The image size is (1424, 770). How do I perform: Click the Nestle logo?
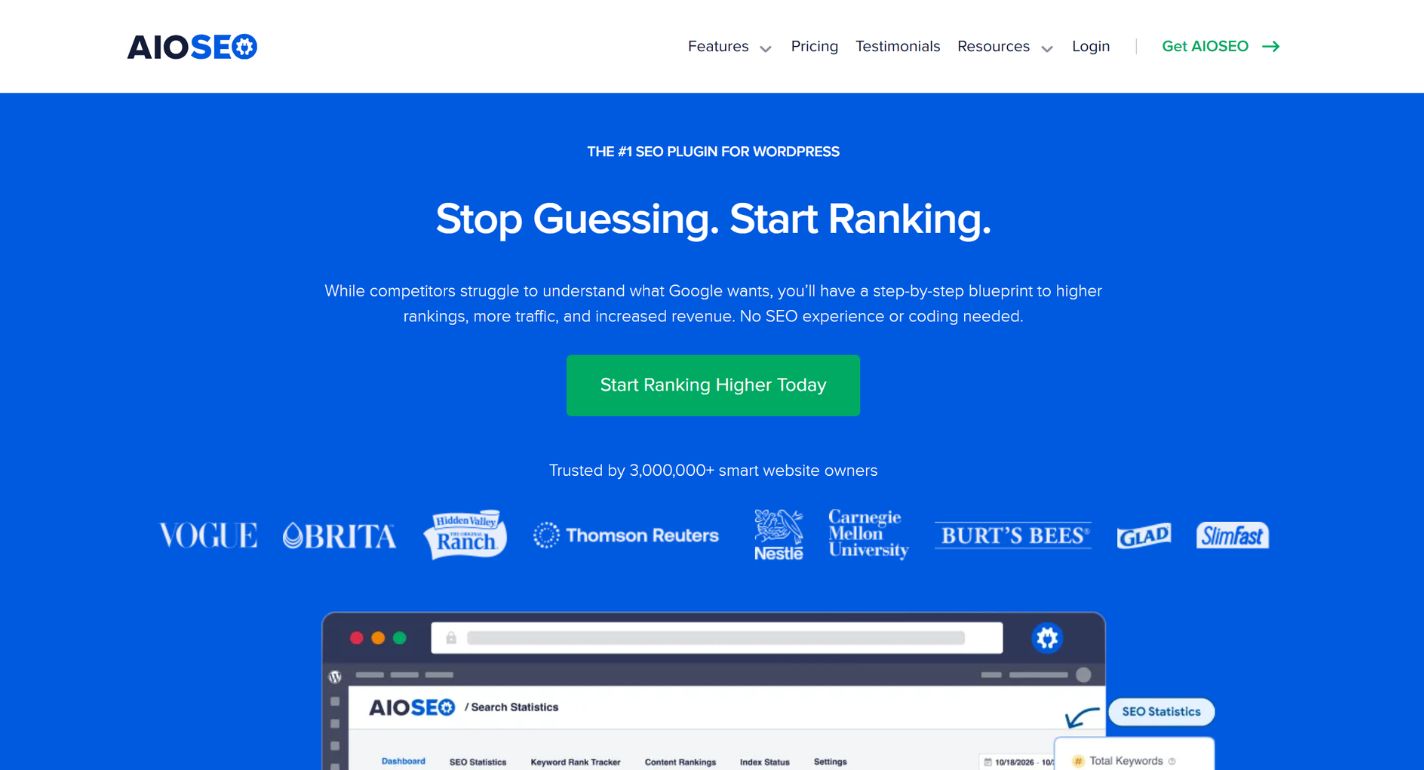(x=778, y=535)
